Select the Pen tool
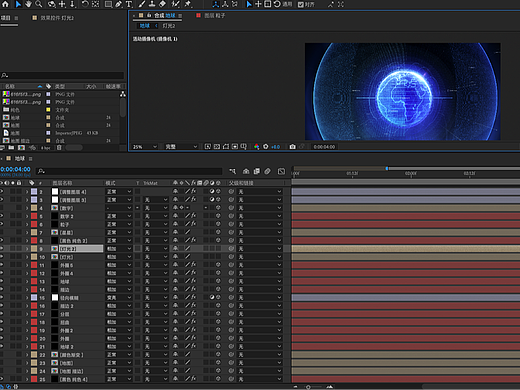Viewport: 520px width, 390px height. coord(119,4)
